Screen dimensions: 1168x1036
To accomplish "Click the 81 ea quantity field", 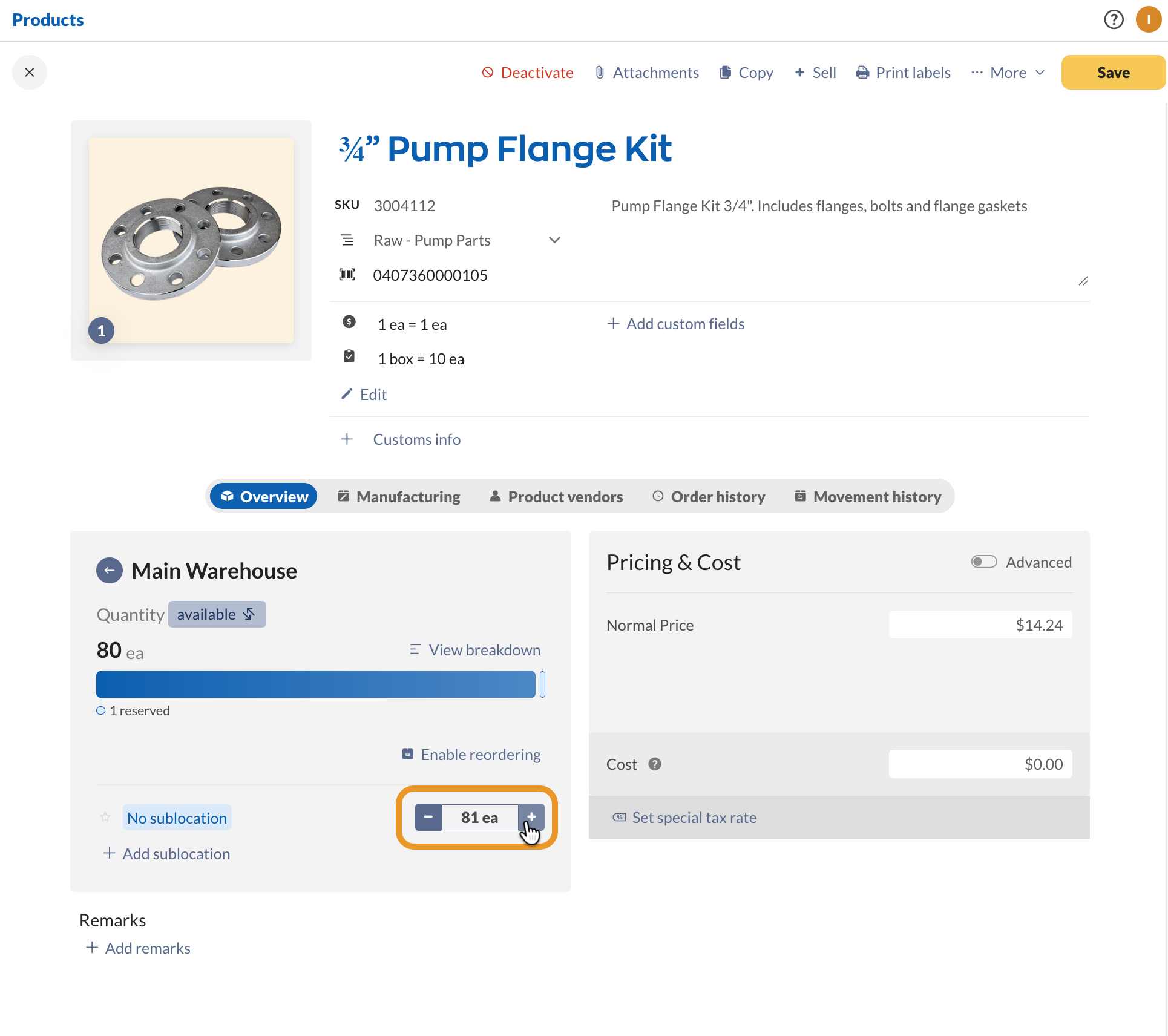I will click(x=480, y=818).
